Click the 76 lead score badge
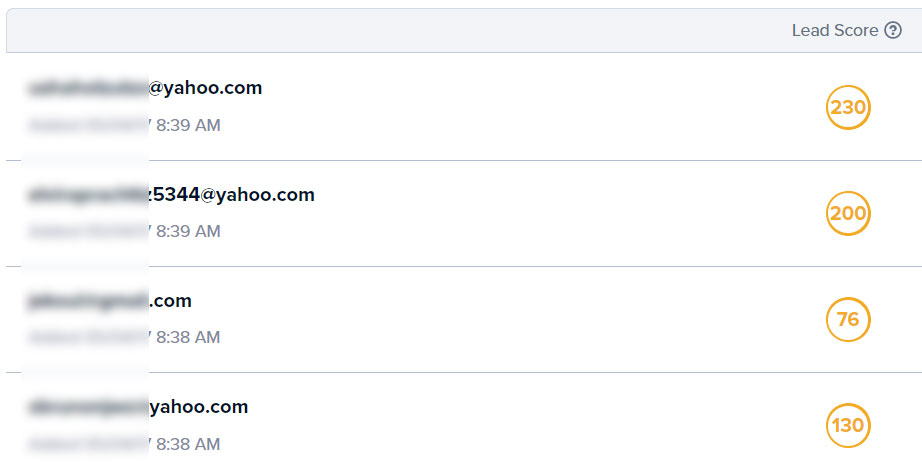Viewport: 922px width, 469px height. pos(848,320)
